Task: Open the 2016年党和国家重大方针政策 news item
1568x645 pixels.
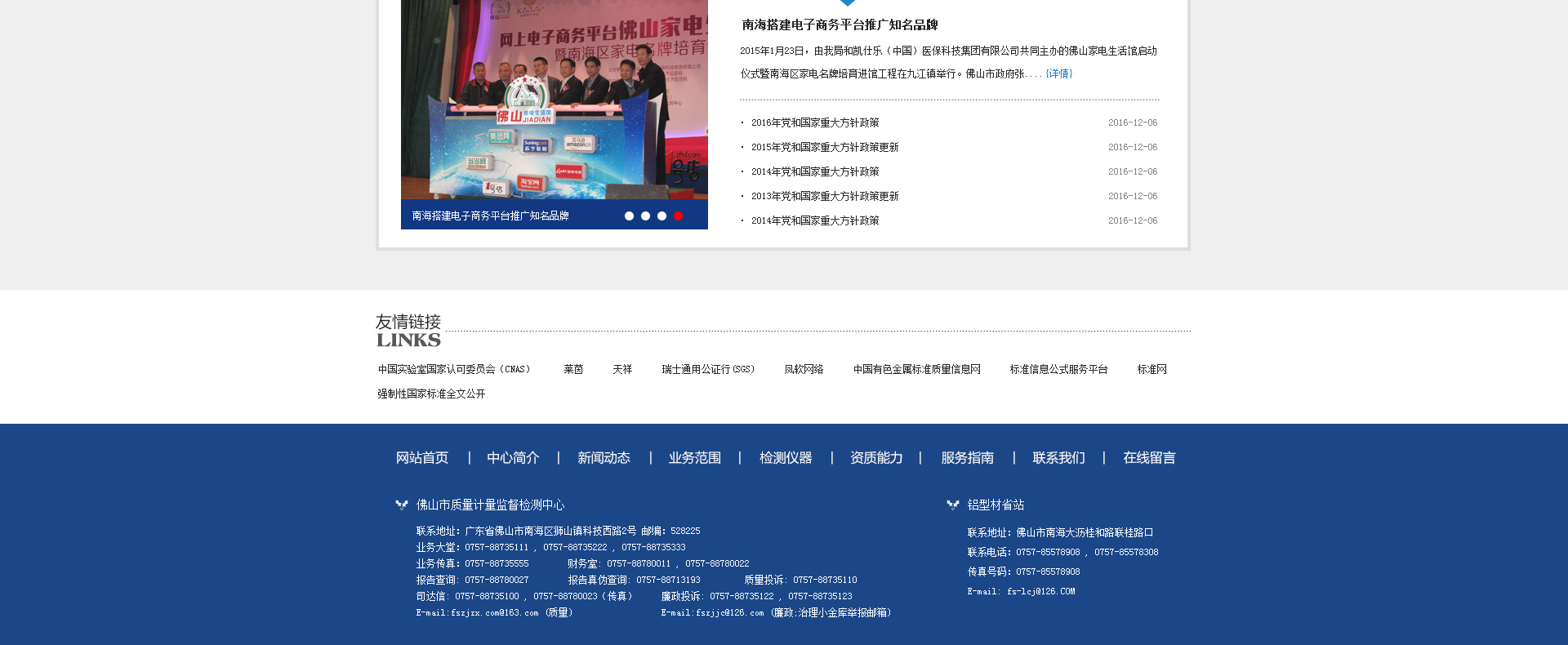Action: [815, 122]
